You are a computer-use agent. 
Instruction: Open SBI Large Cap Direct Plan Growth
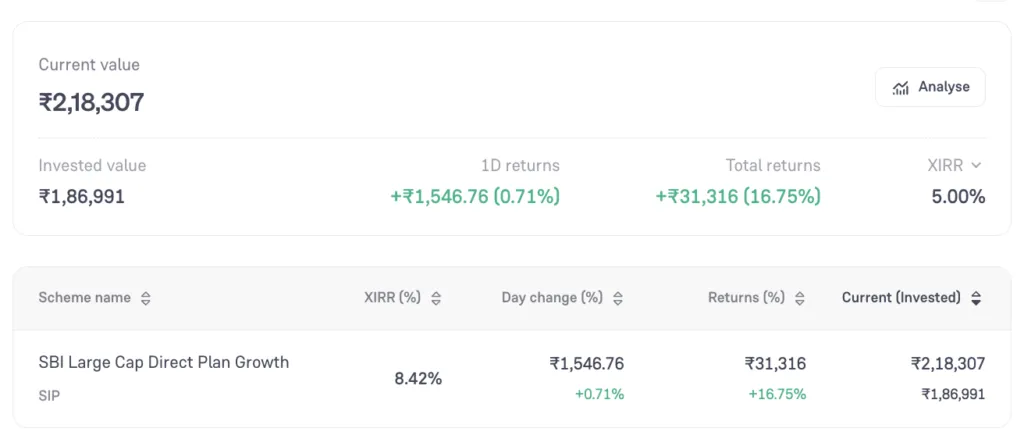(163, 362)
